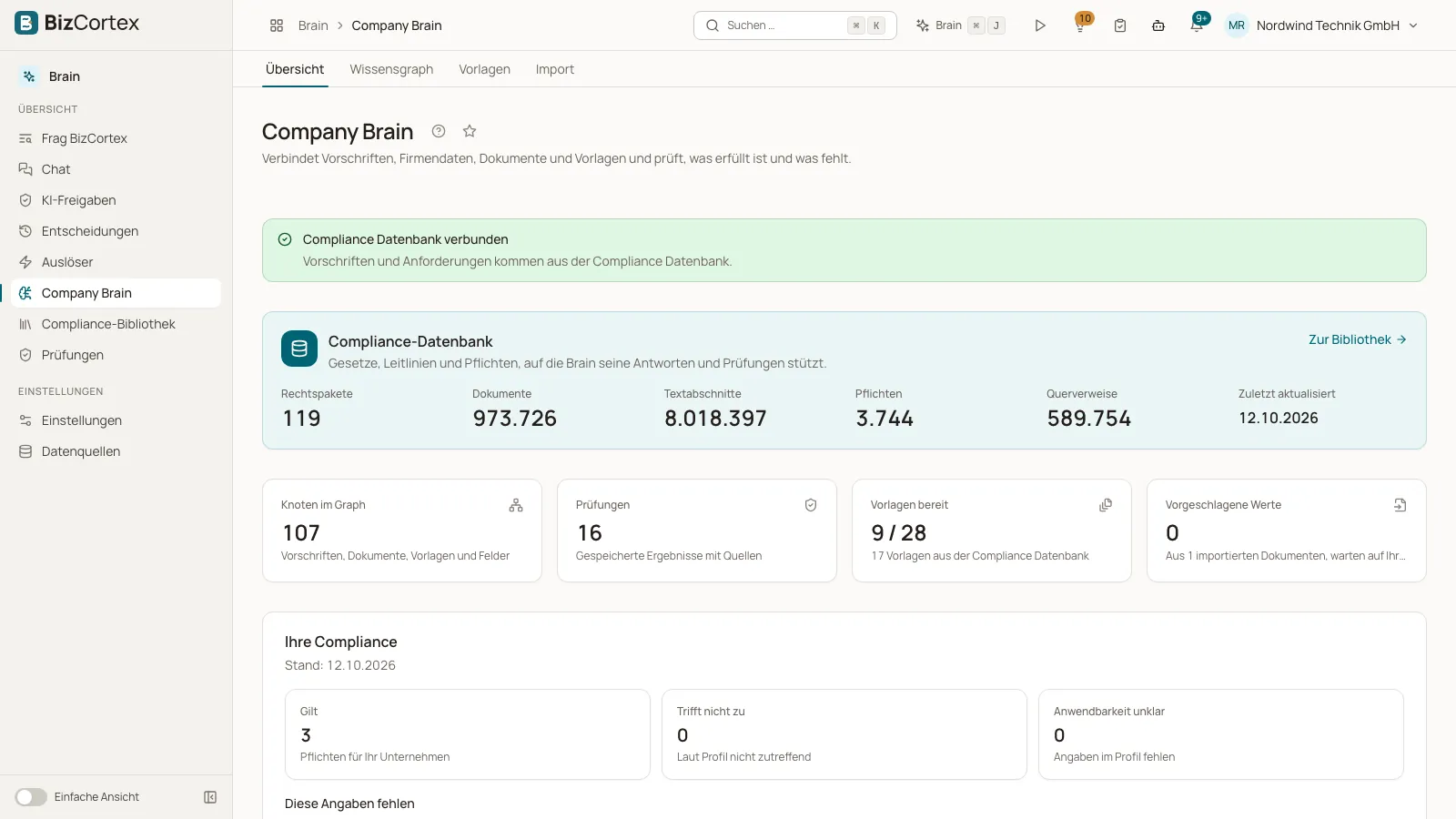This screenshot has width=1456, height=819.
Task: Open the notifications bell icon
Action: 1198,25
